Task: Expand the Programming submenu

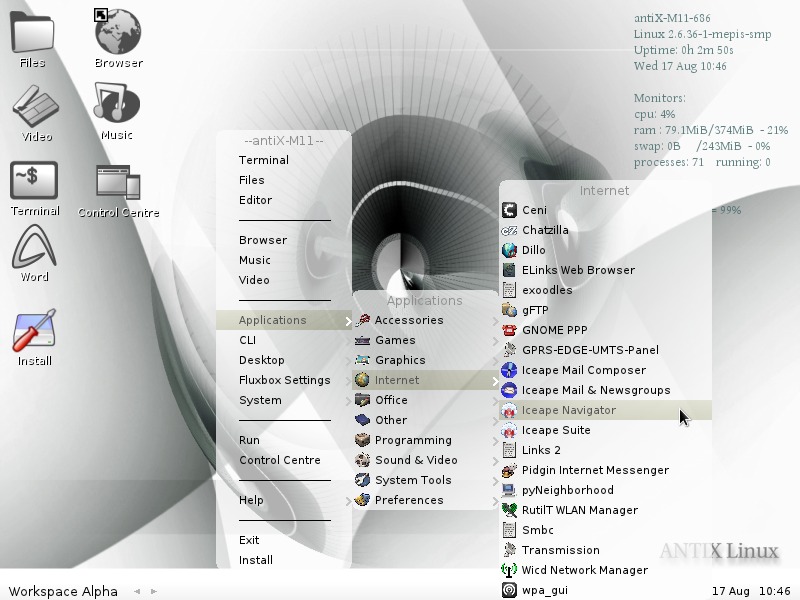Action: pos(426,440)
